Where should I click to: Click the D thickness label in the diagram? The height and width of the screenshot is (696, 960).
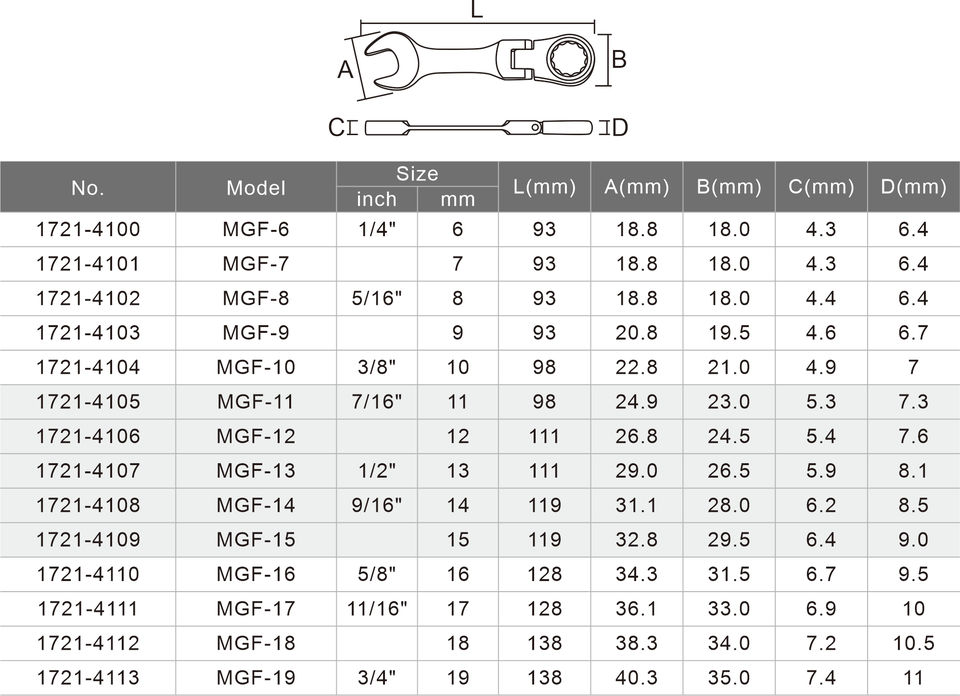pyautogui.click(x=619, y=128)
